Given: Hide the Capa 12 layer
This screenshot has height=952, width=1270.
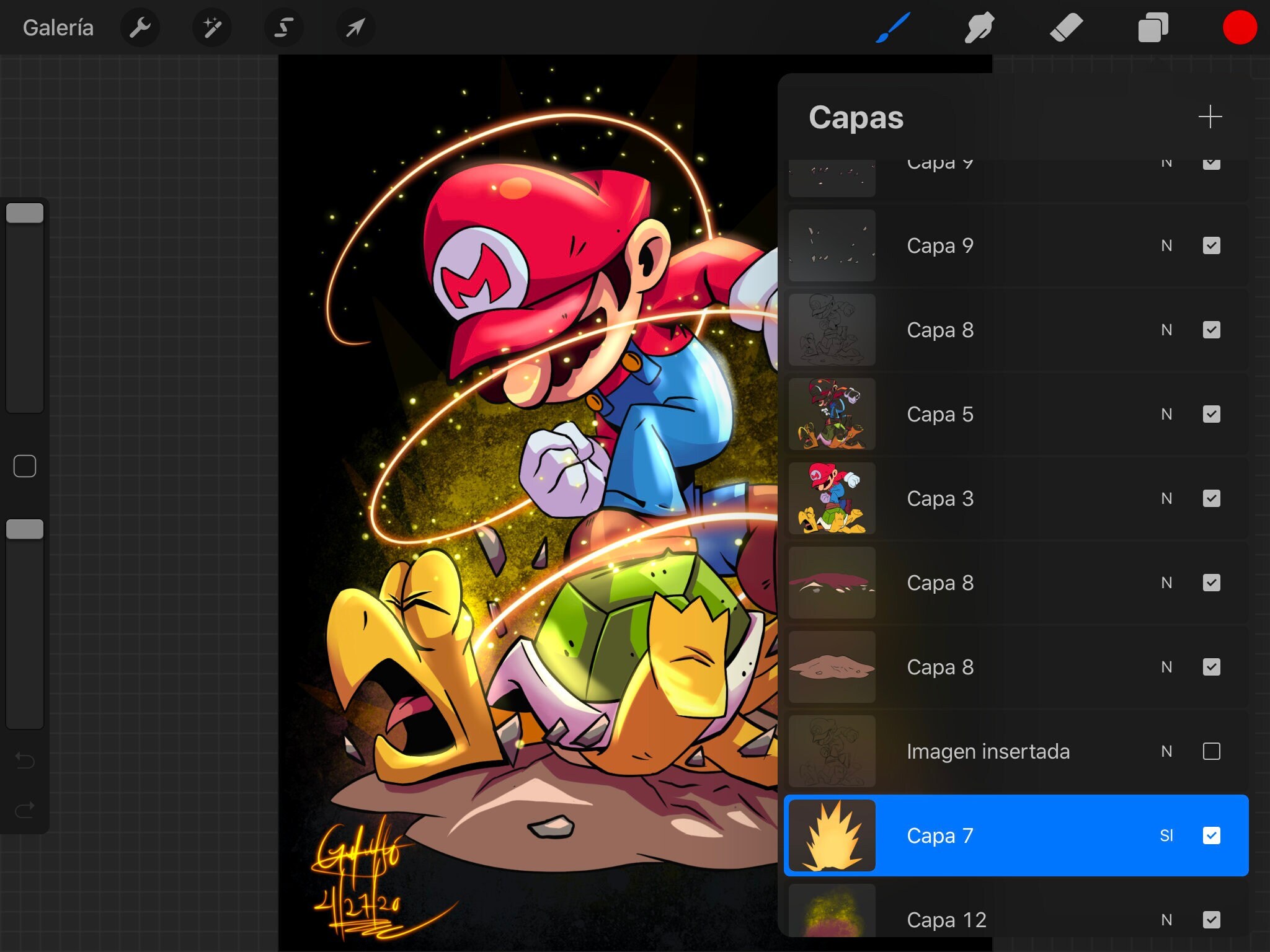Looking at the screenshot, I should point(1211,920).
